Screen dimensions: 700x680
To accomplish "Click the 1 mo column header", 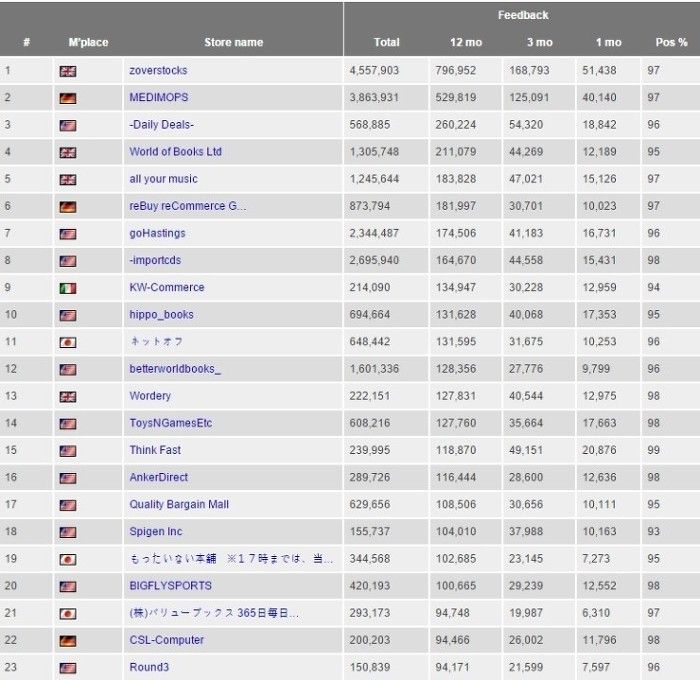I will (608, 42).
